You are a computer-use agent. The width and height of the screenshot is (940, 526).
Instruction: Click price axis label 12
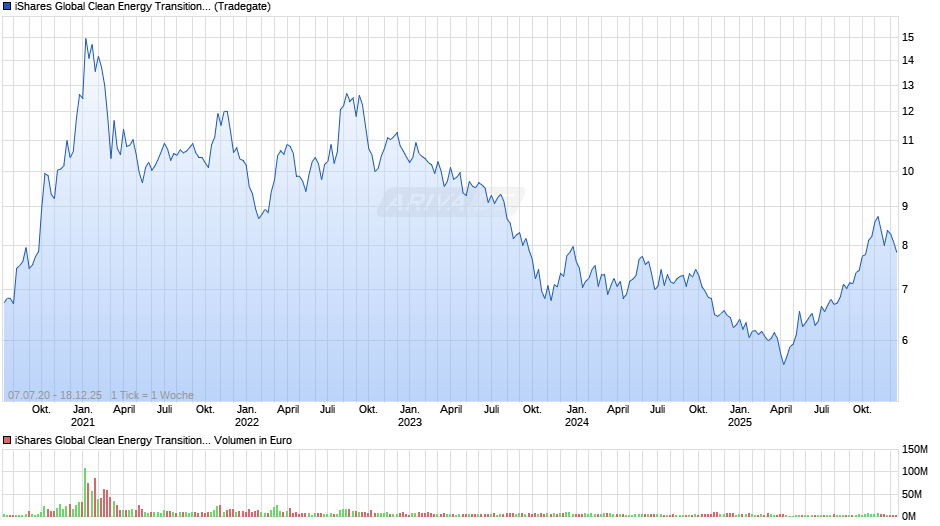908,111
